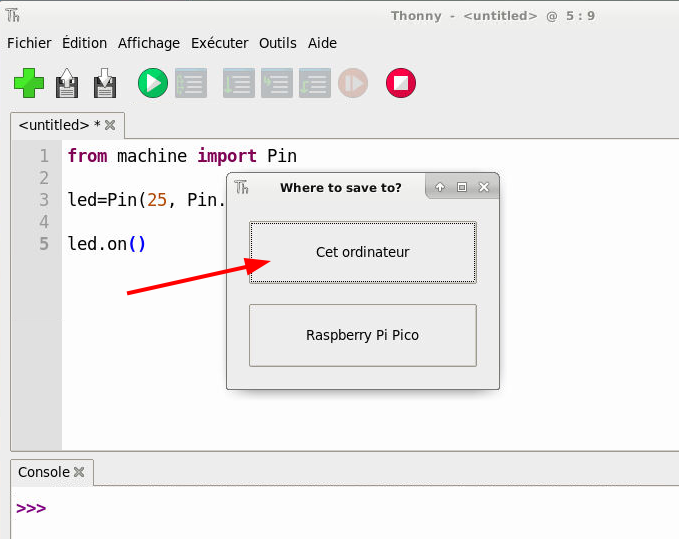Click code line 'from machine import Pin'
The image size is (679, 539).
[x=182, y=155]
